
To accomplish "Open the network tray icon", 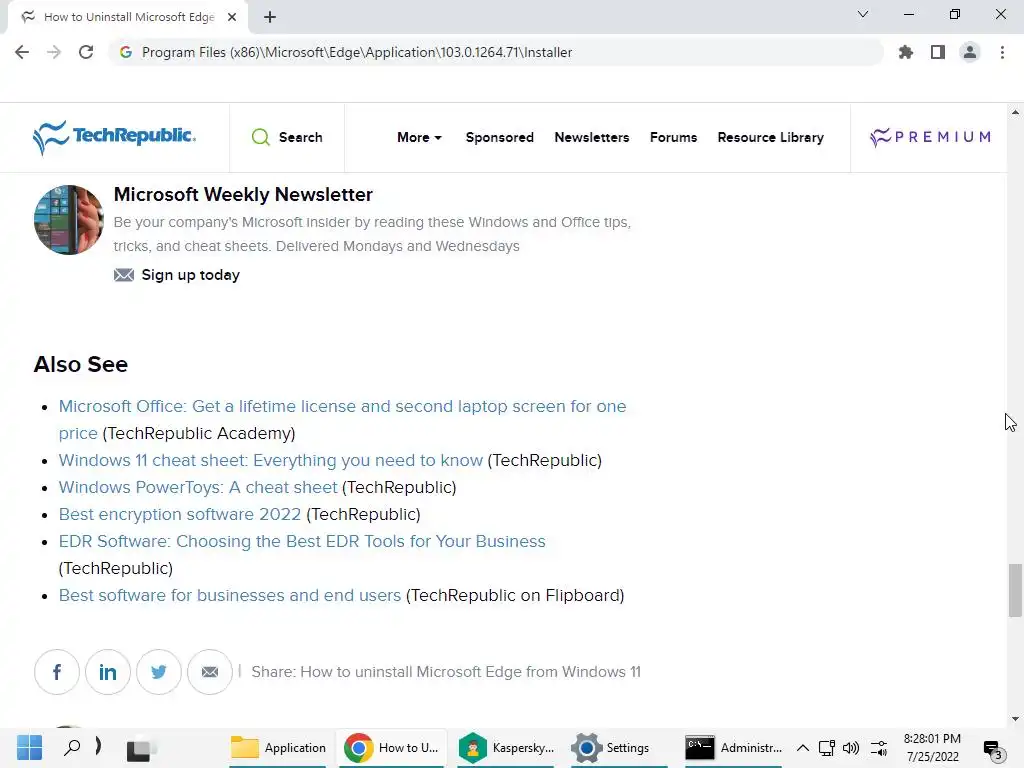I will 827,748.
